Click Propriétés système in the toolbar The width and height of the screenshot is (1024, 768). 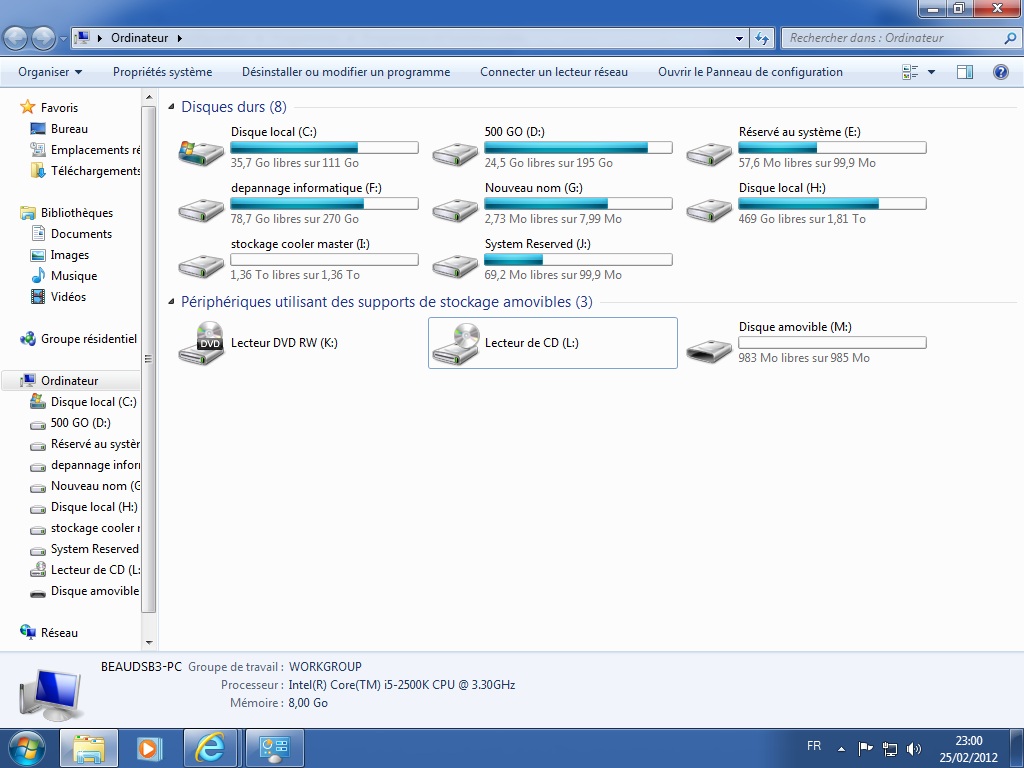(162, 72)
